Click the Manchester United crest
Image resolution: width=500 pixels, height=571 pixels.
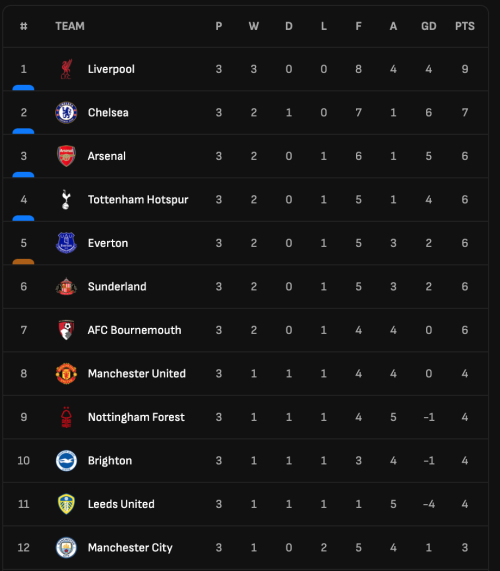(x=66, y=373)
